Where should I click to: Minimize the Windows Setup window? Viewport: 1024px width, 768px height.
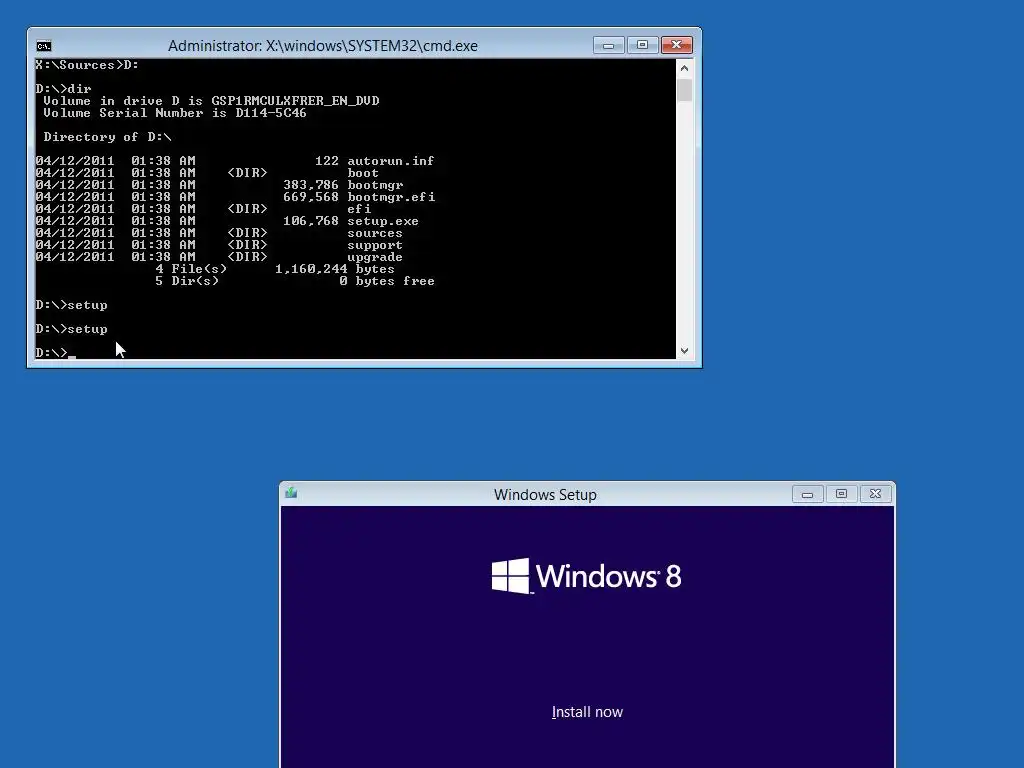807,494
